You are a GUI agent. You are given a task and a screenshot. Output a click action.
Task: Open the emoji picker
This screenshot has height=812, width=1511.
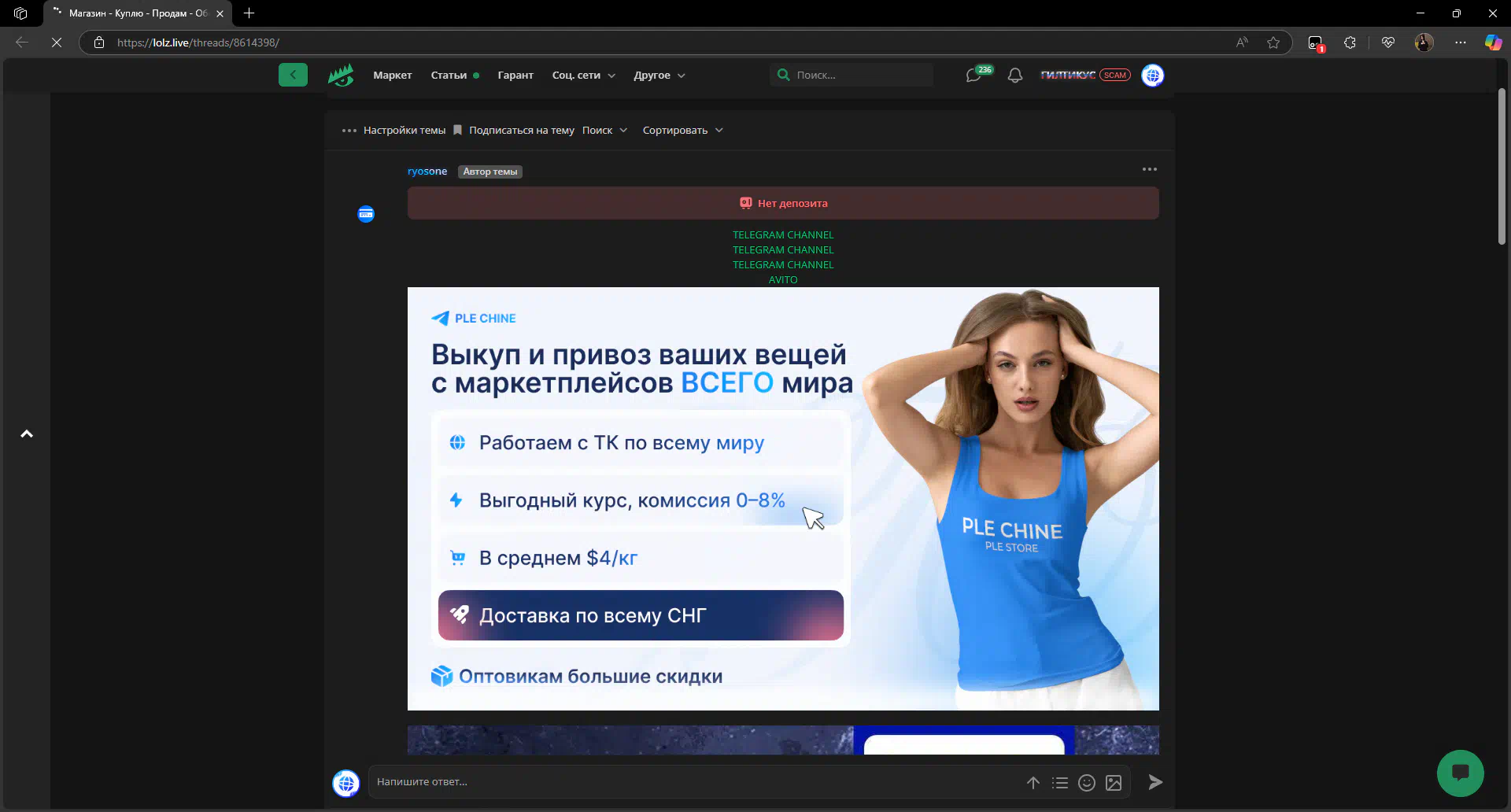click(x=1087, y=783)
